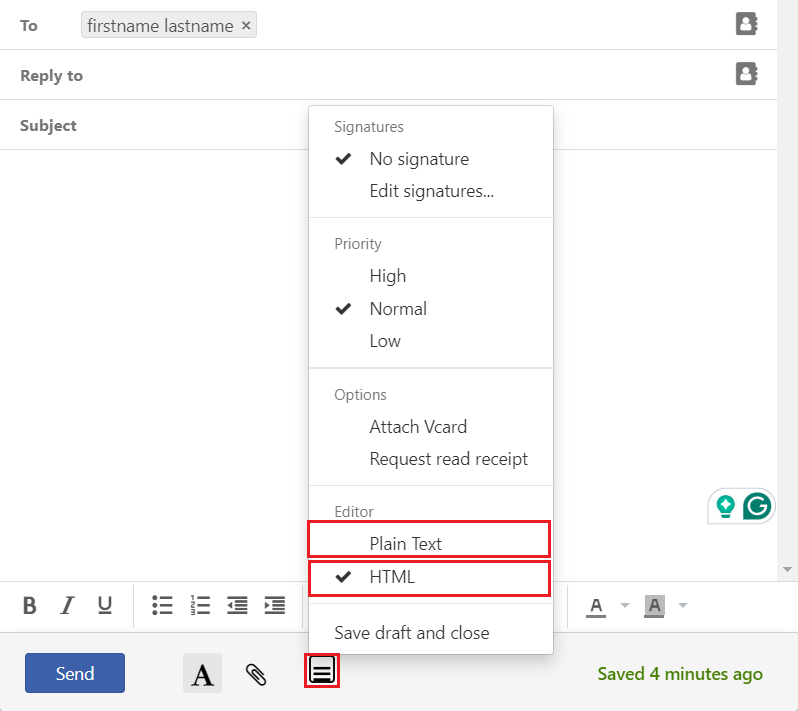Choose Edit signatures from the menu
The width and height of the screenshot is (798, 711).
pos(431,191)
